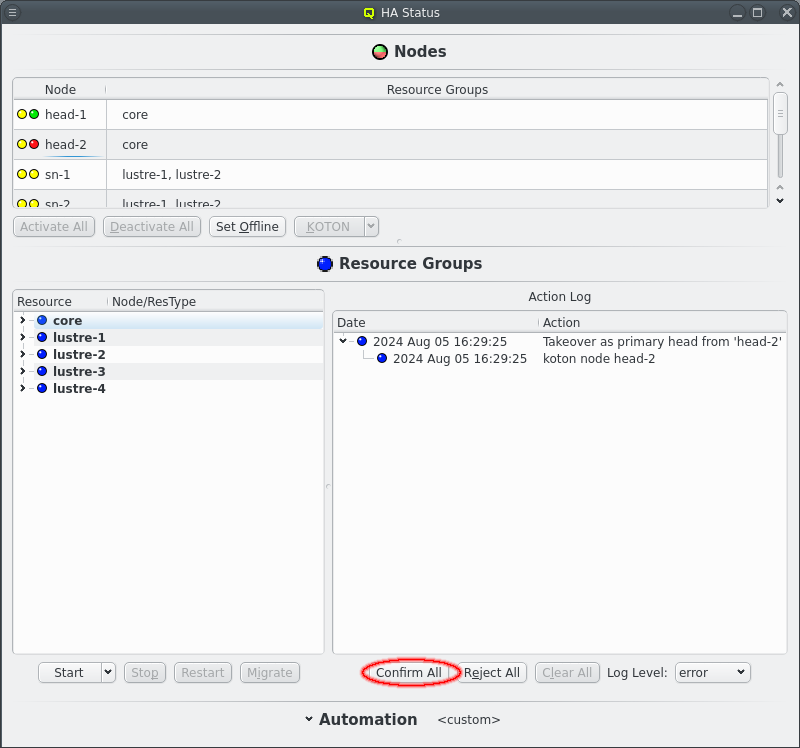Click the Resource Groups column header in Nodes
The height and width of the screenshot is (748, 800).
tap(437, 89)
